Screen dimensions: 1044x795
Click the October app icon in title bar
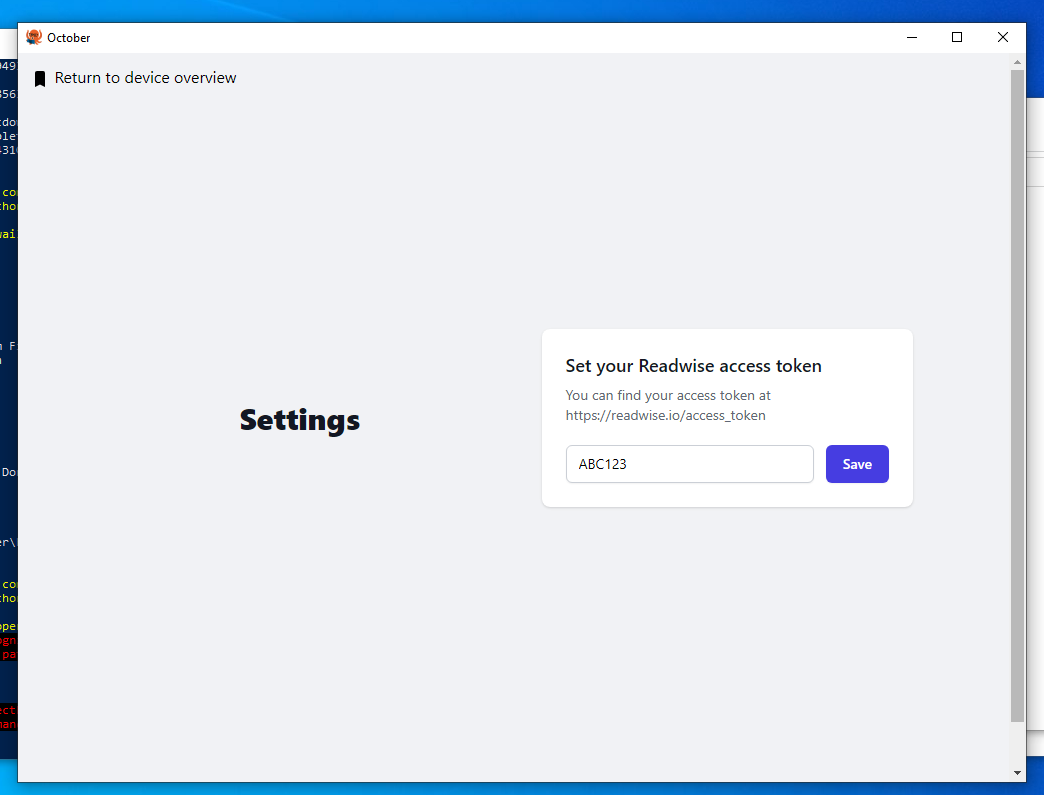point(34,37)
